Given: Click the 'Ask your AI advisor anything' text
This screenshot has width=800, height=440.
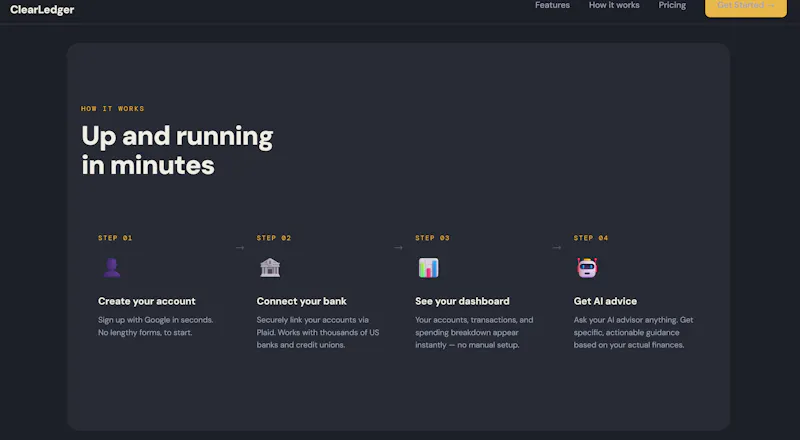Looking at the screenshot, I should 626,320.
